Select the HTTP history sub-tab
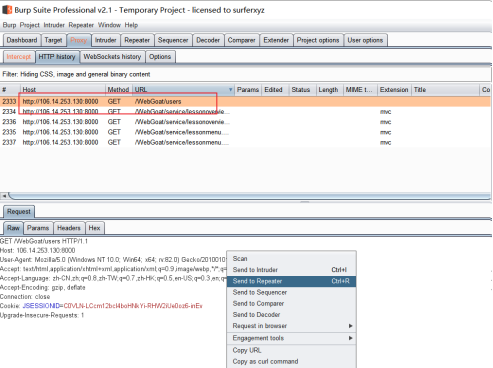The image size is (493, 368). point(57,57)
